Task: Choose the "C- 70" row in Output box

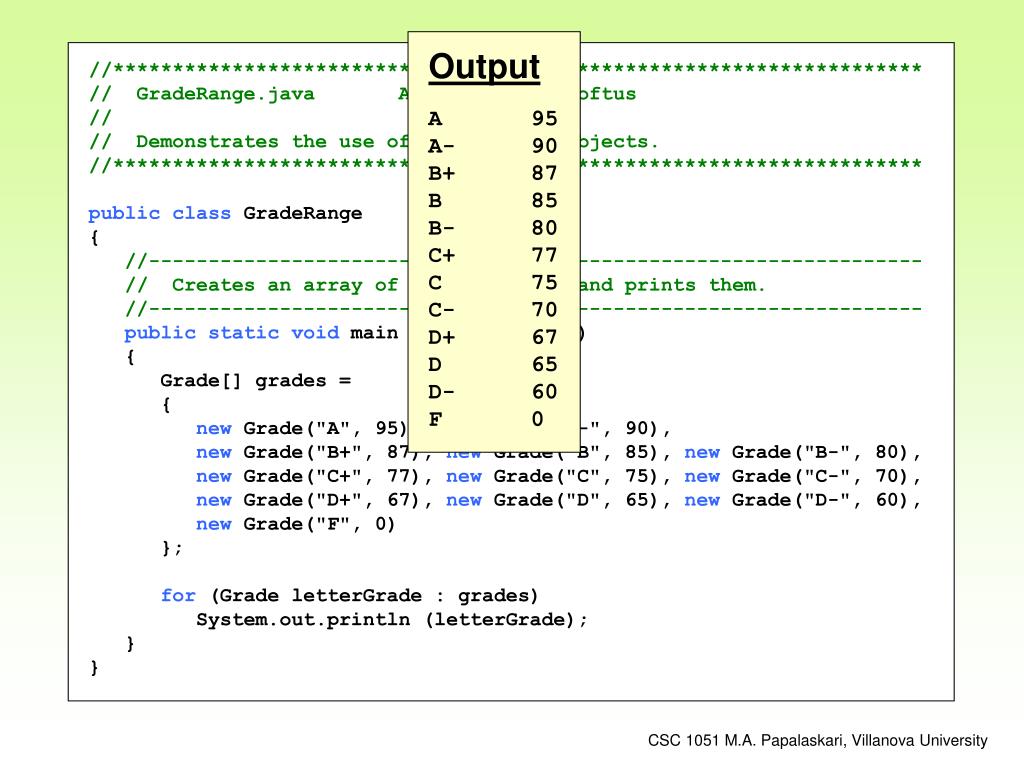Action: click(x=493, y=310)
